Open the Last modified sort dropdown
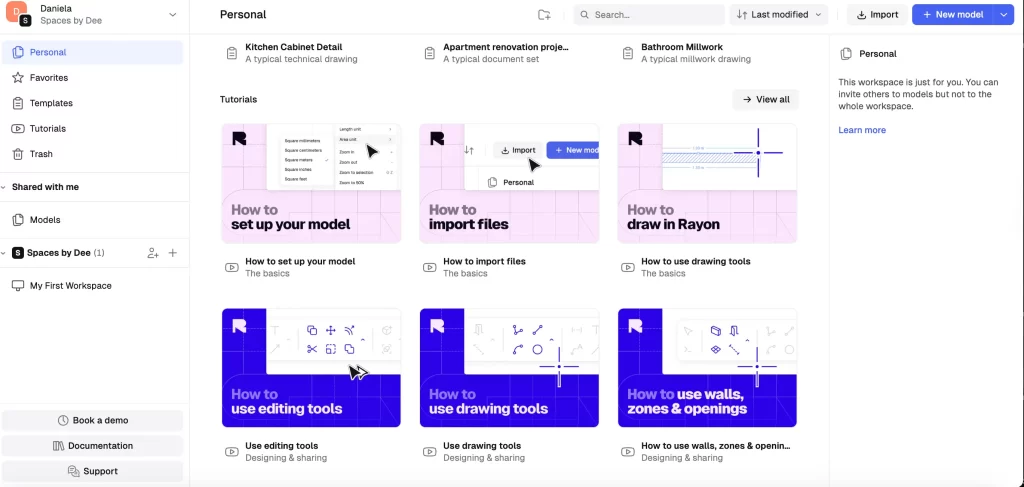The height and width of the screenshot is (487, 1024). point(779,15)
